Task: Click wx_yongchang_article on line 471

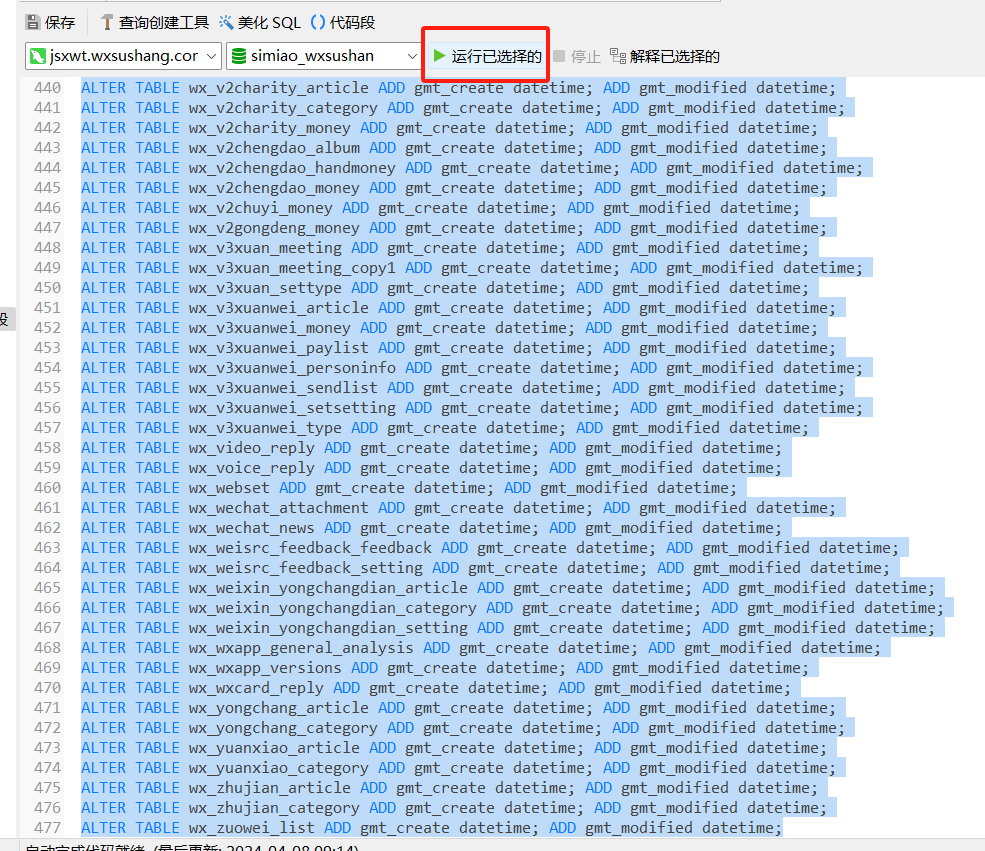Action: (x=279, y=708)
